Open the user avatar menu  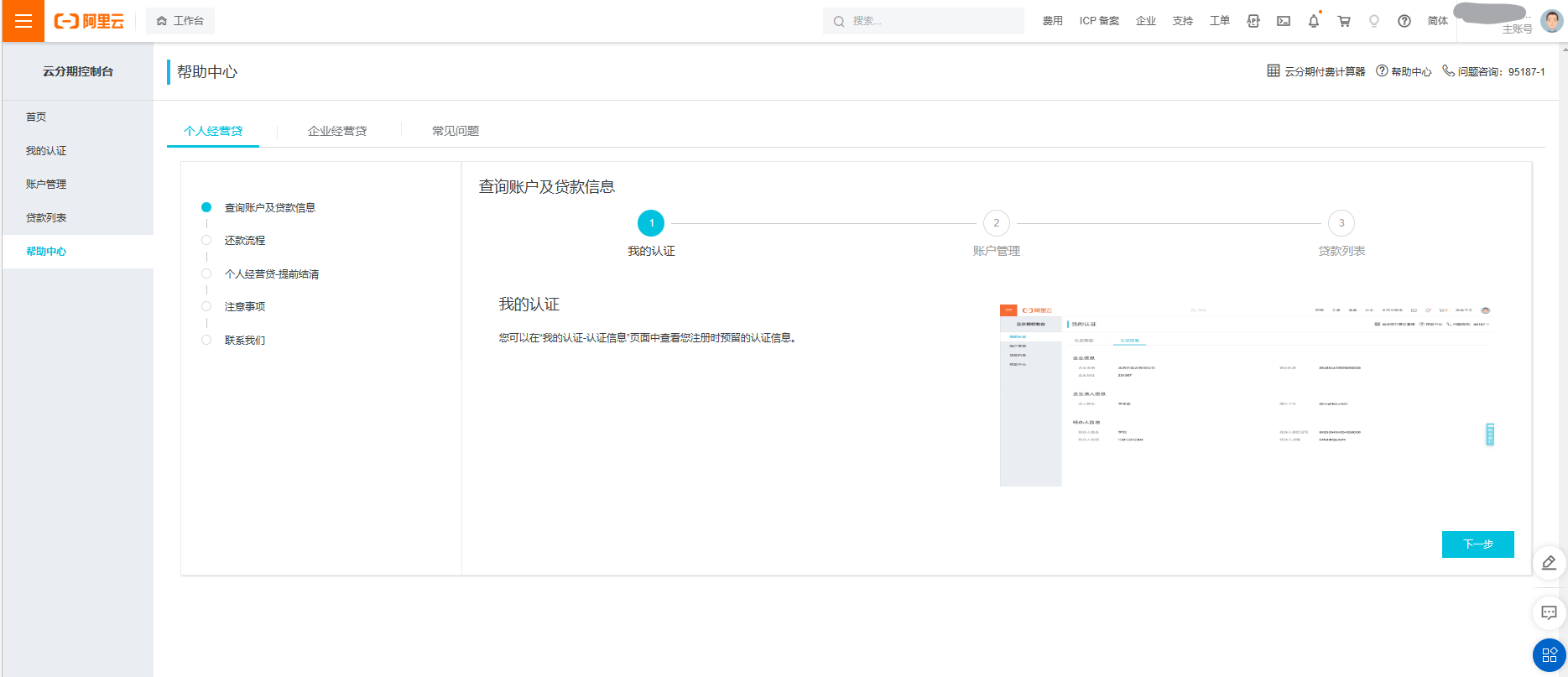1552,21
